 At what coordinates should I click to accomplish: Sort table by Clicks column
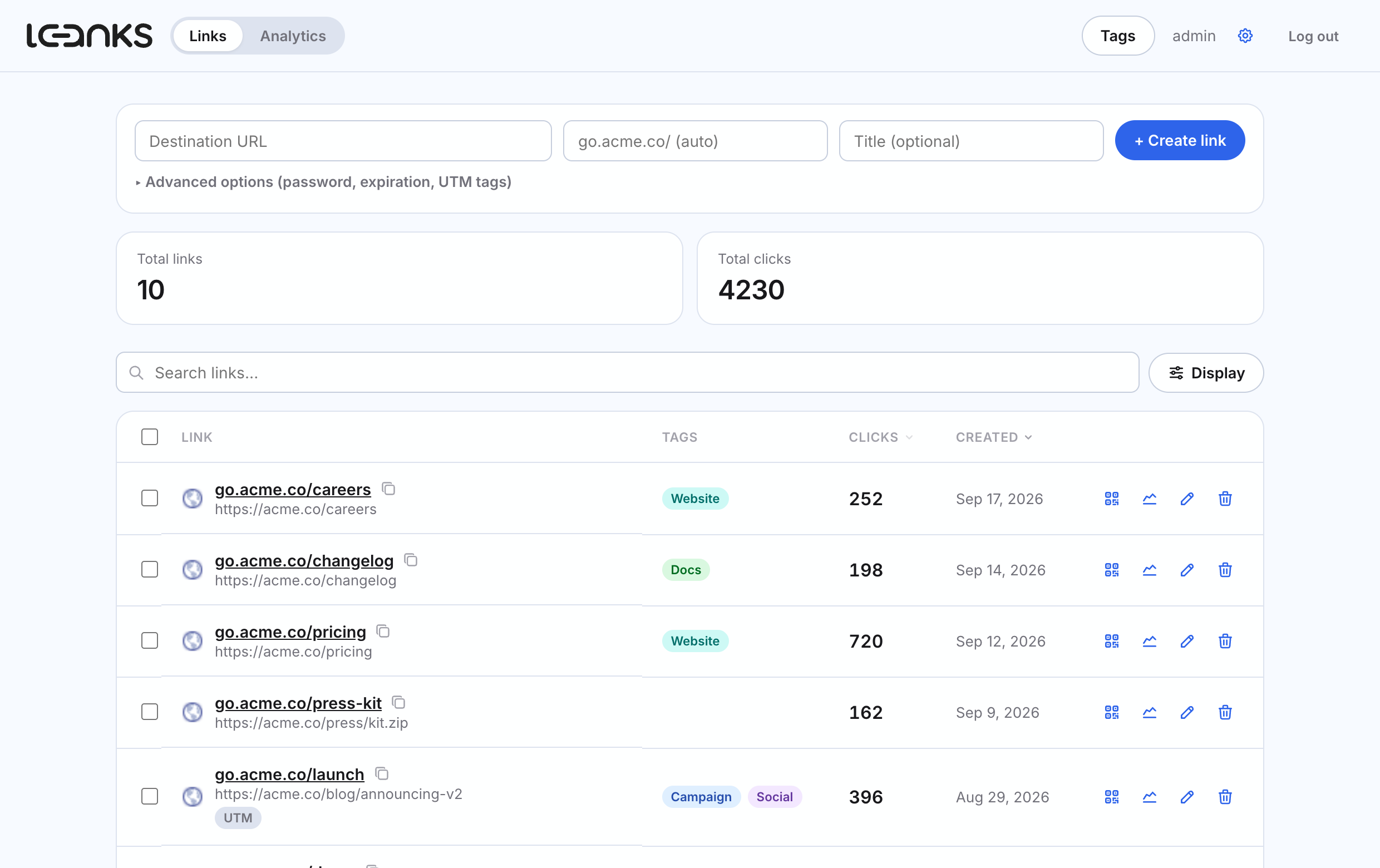point(880,437)
